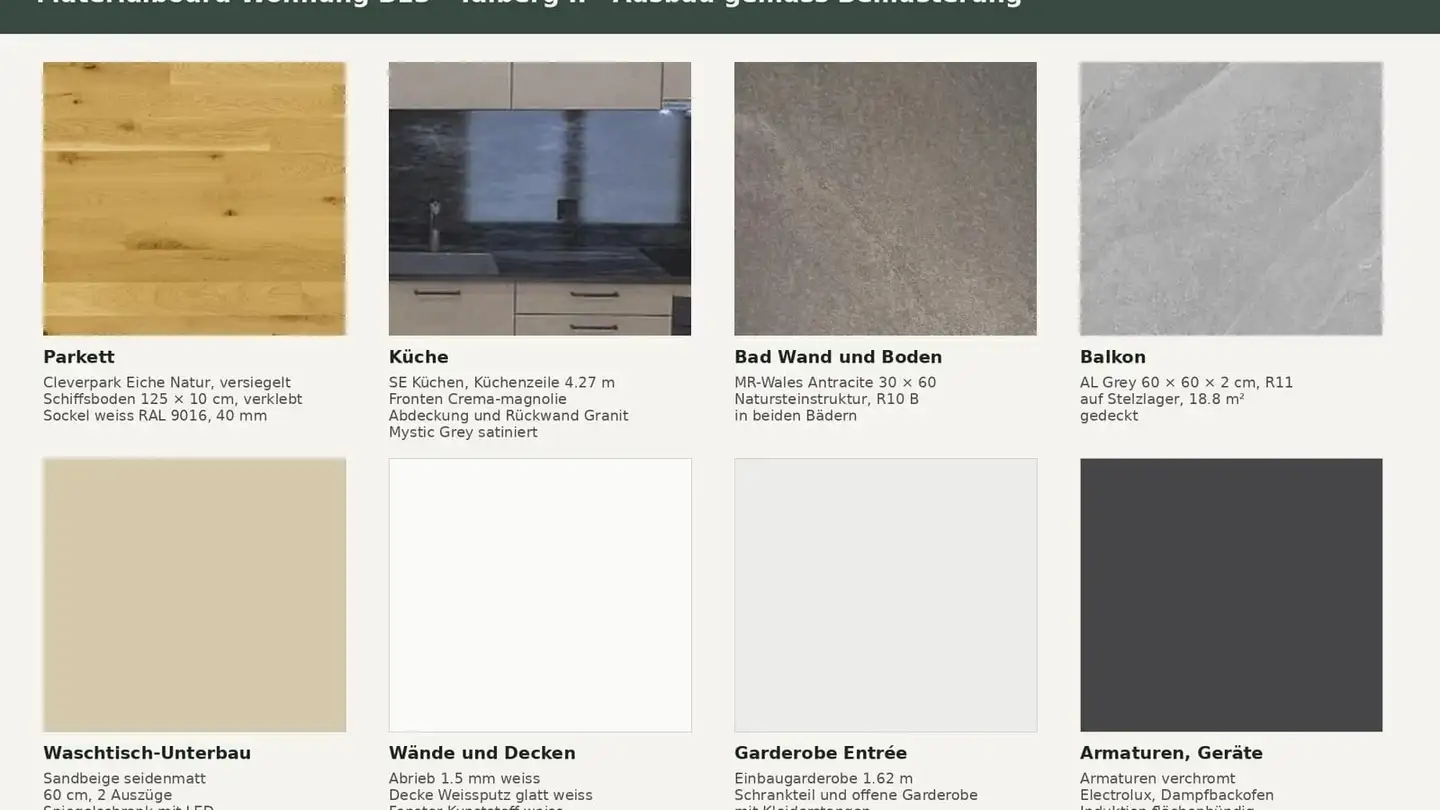Click the 'Balkon' heading
The width and height of the screenshot is (1440, 810).
[1113, 357]
